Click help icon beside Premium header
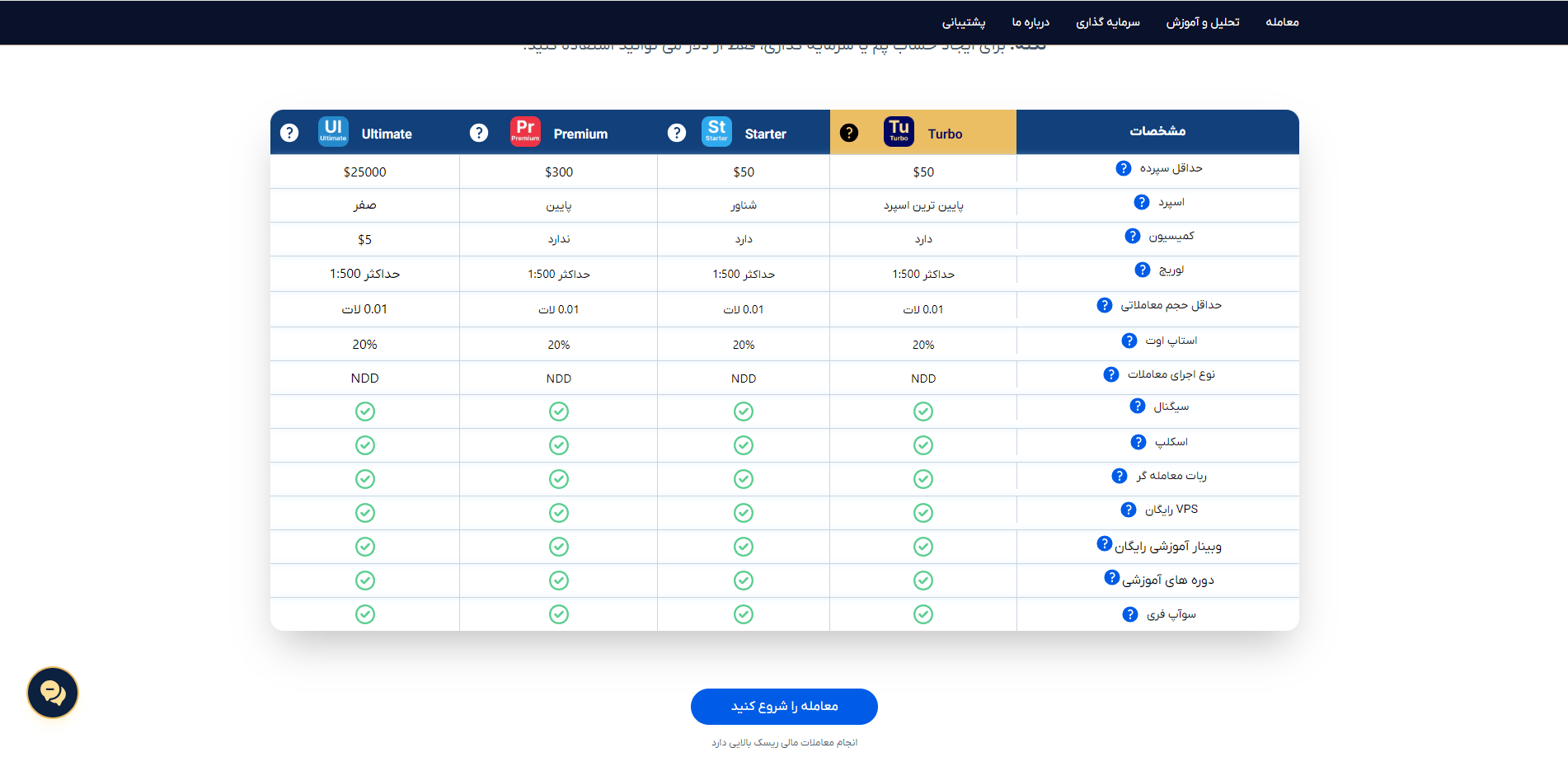This screenshot has width=1568, height=757. point(479,133)
